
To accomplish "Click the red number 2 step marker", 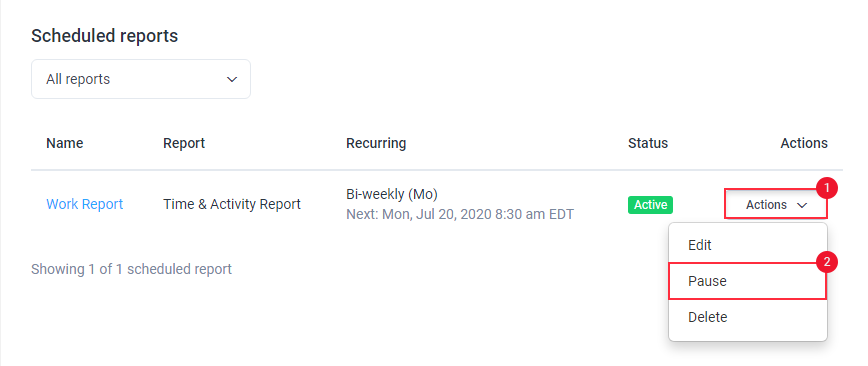I will point(827,262).
